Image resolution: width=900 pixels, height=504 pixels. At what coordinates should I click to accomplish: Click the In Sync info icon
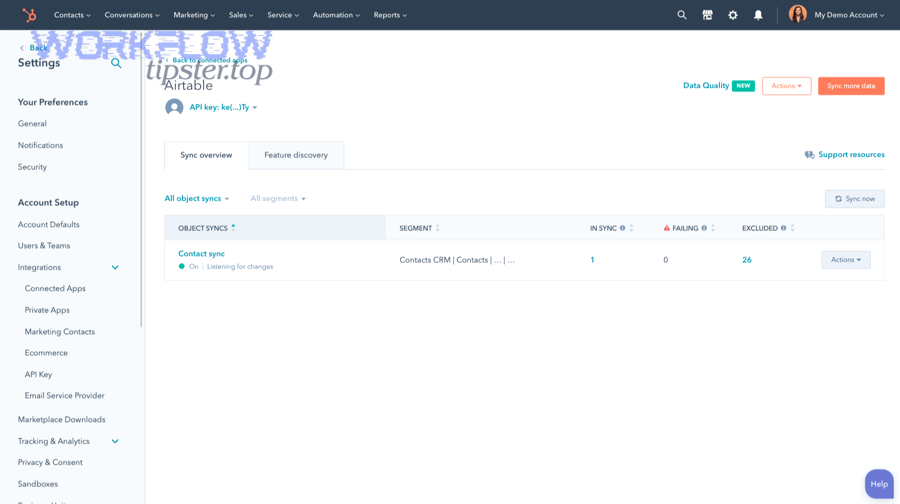click(x=622, y=228)
